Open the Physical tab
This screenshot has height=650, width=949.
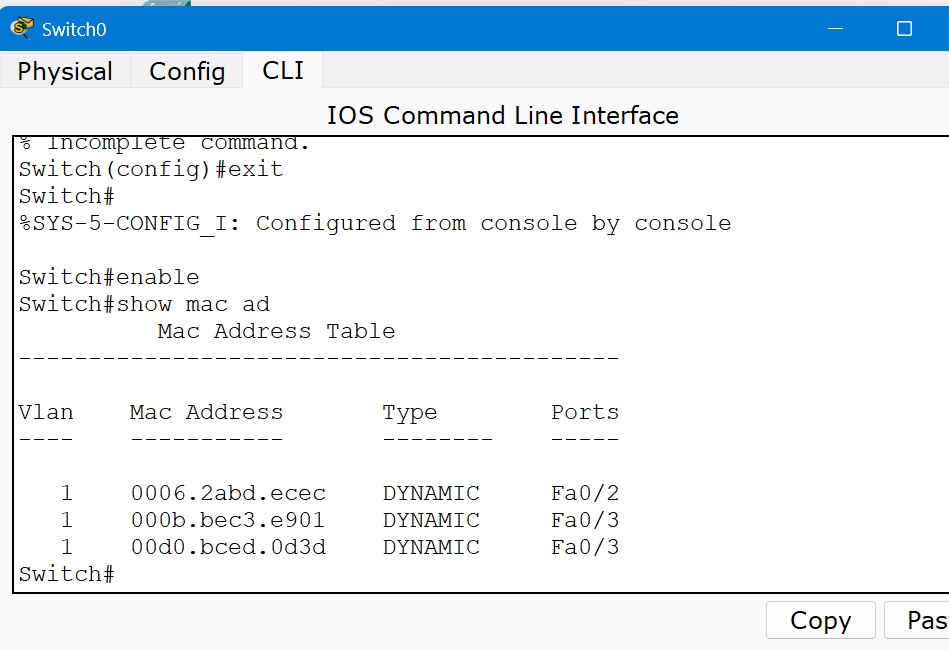click(x=65, y=72)
